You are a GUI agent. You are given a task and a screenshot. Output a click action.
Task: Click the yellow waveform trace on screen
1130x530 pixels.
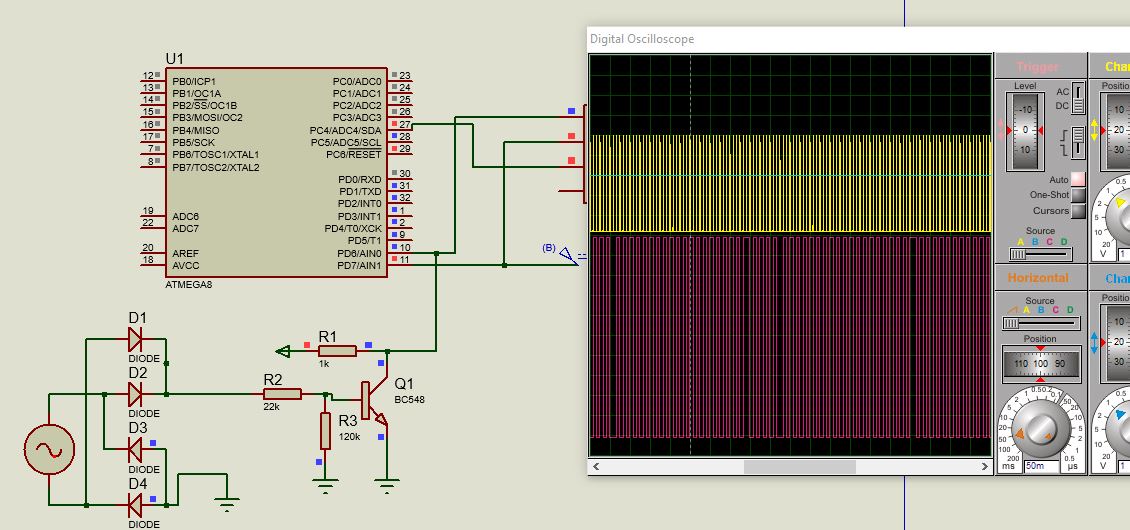(791, 183)
